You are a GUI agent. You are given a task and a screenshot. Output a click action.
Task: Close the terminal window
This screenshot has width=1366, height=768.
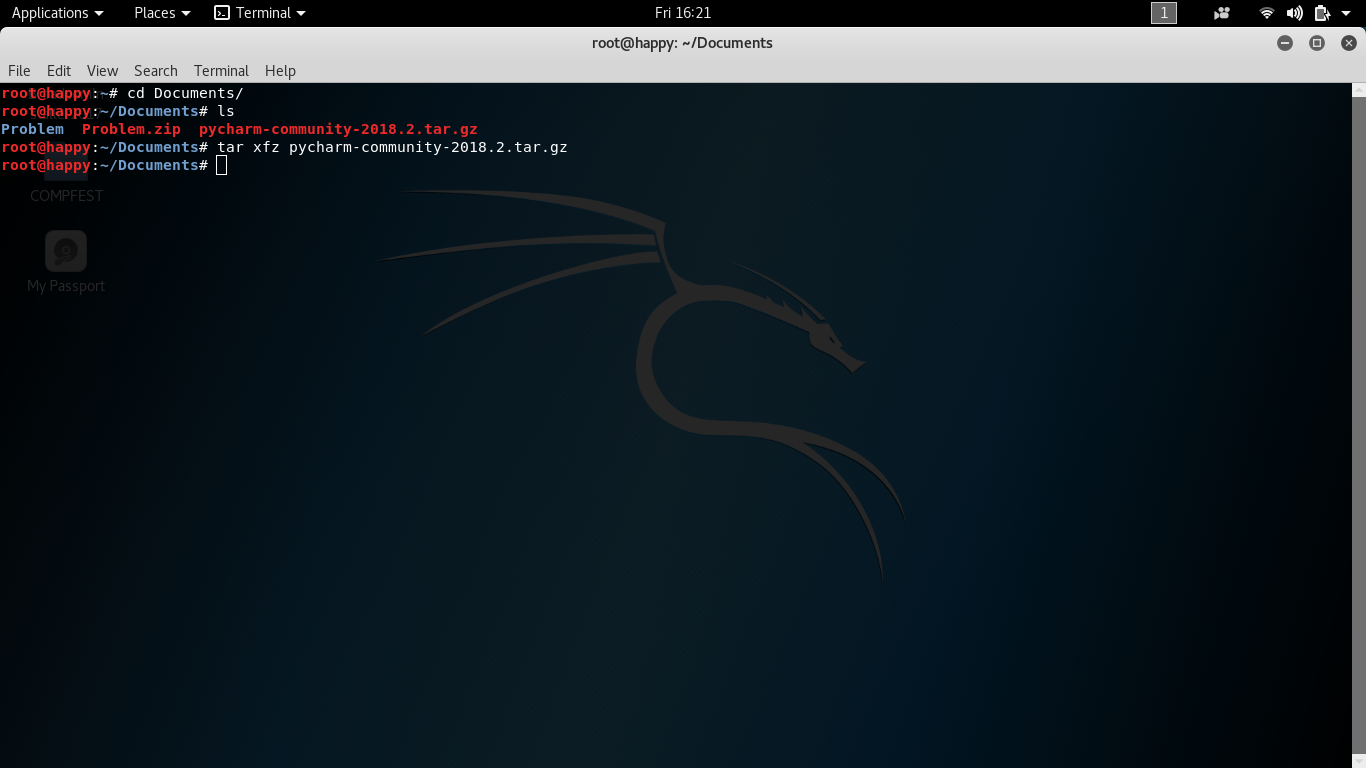[x=1349, y=43]
